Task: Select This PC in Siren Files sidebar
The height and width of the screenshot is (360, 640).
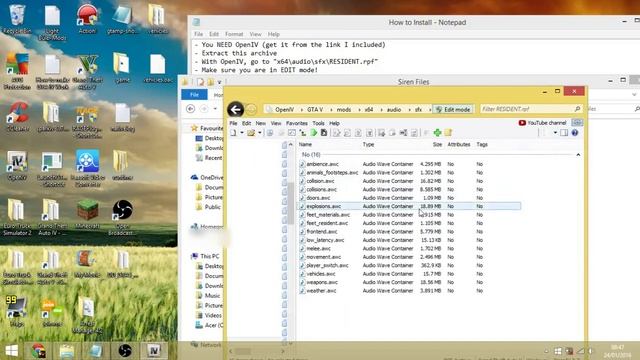Action: coord(205,256)
